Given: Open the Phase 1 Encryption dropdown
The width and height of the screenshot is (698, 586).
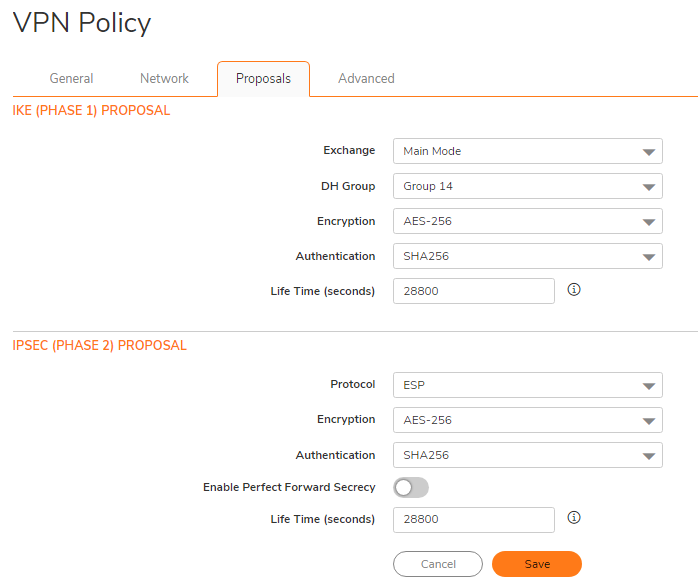Looking at the screenshot, I should 527,221.
